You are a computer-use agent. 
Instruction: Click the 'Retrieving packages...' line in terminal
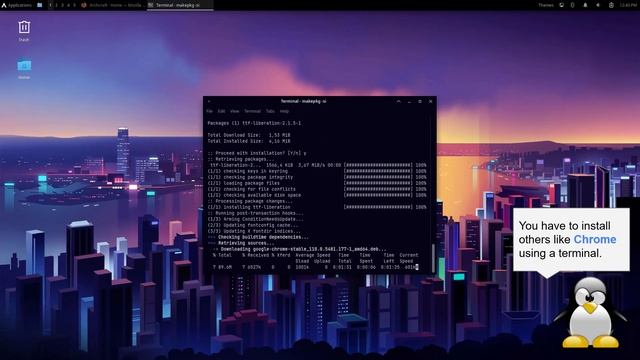point(241,159)
